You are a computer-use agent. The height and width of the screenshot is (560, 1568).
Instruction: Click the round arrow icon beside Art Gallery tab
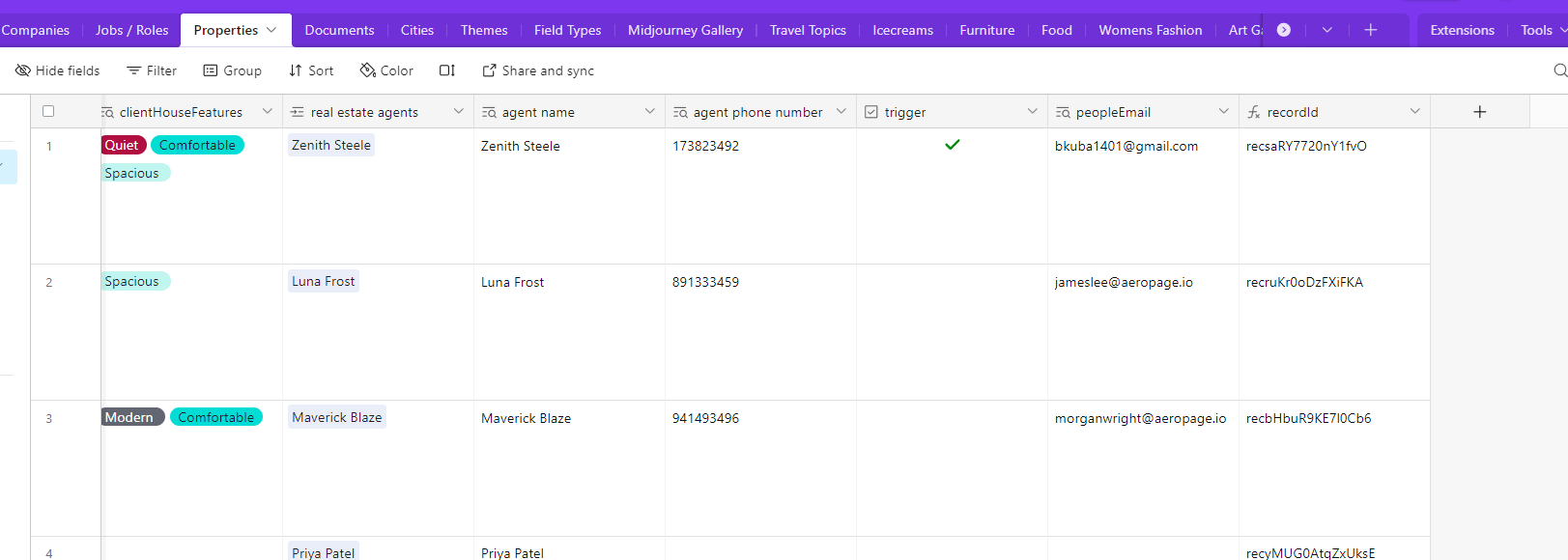point(1284,30)
